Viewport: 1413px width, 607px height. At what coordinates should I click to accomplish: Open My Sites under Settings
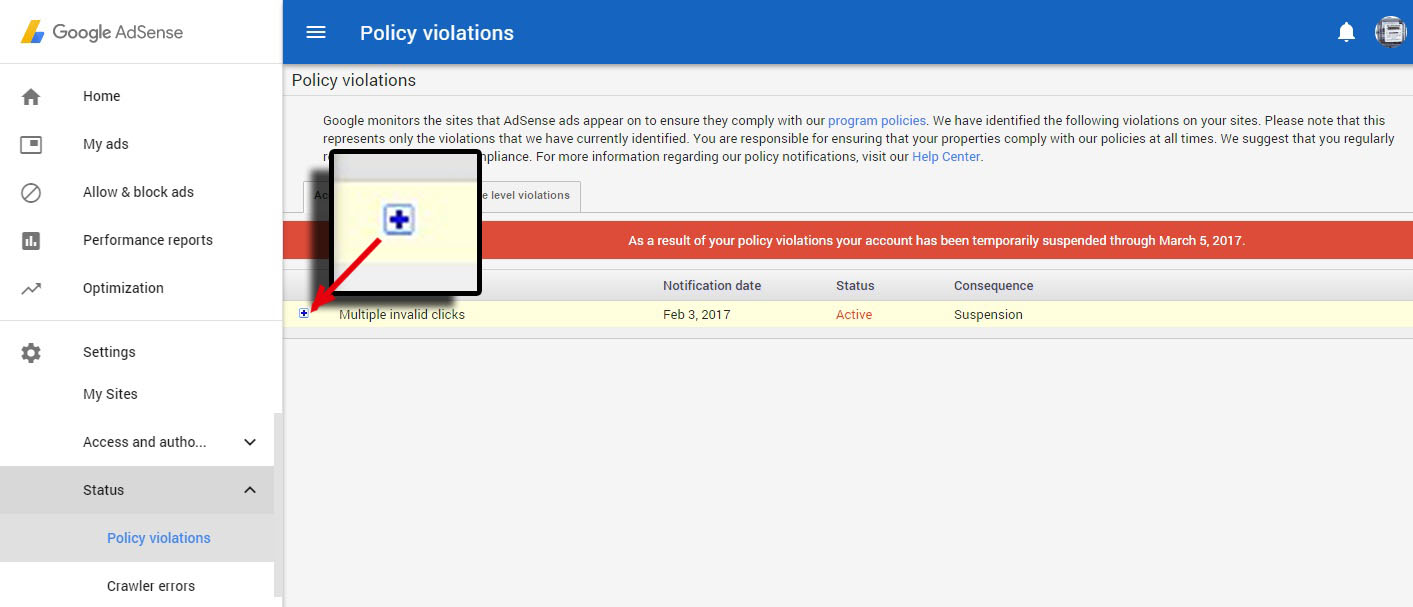(110, 394)
